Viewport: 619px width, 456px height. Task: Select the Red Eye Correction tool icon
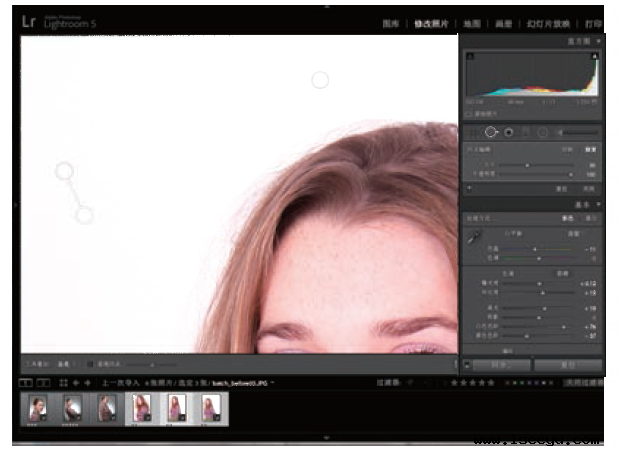click(509, 133)
